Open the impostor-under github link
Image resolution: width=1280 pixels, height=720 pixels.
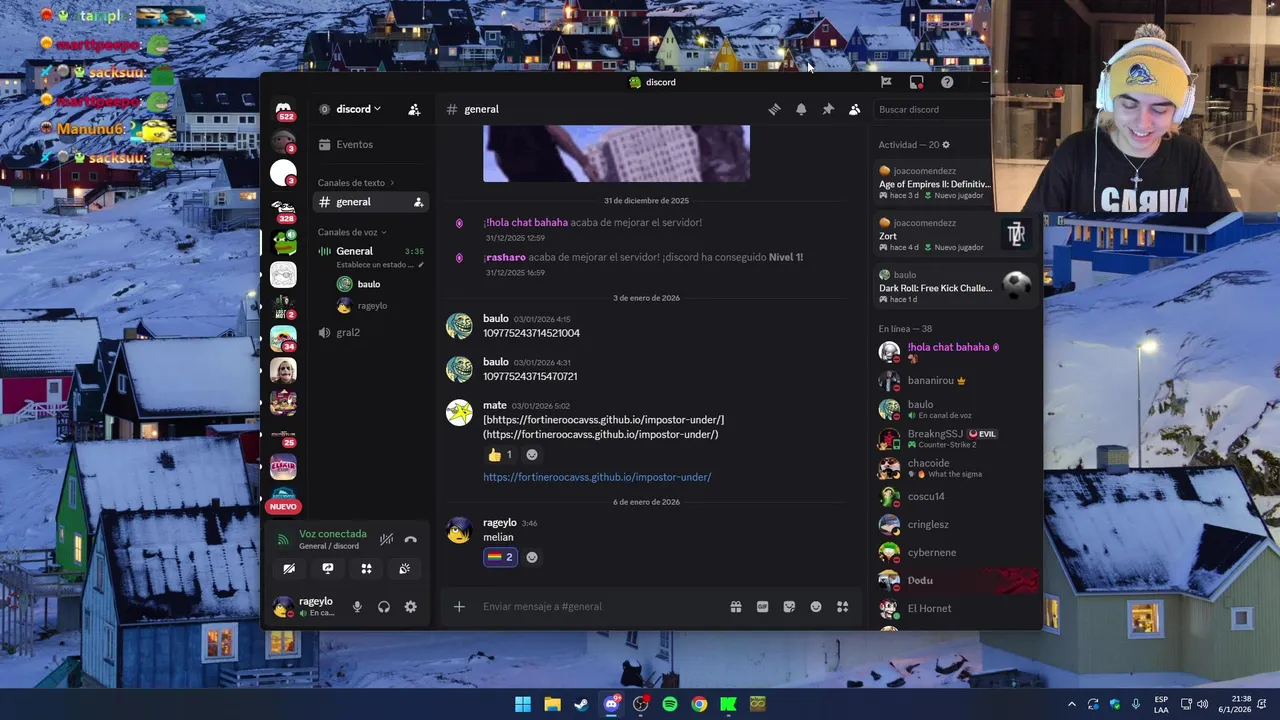coord(597,477)
